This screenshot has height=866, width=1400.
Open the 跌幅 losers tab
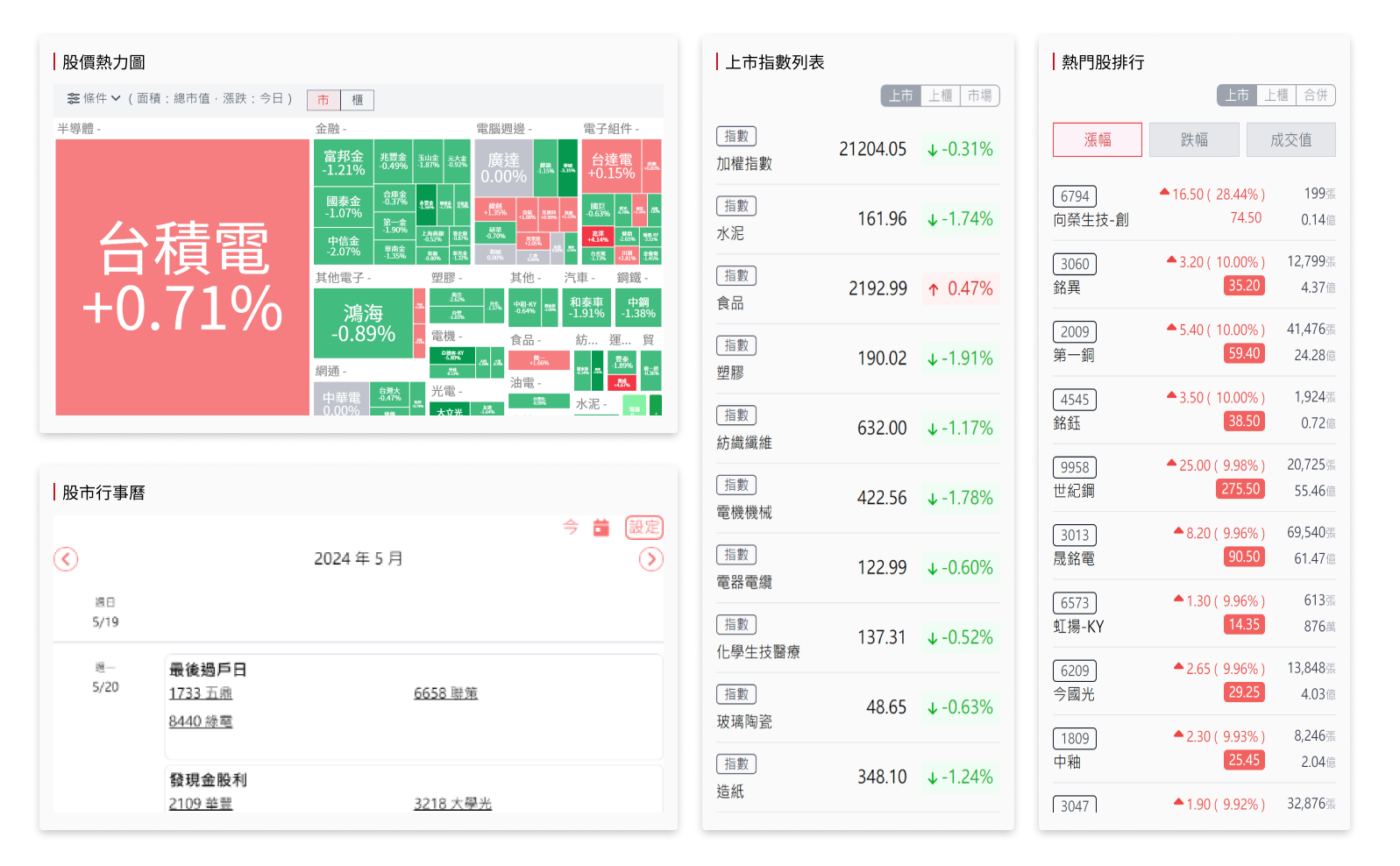(x=1194, y=139)
